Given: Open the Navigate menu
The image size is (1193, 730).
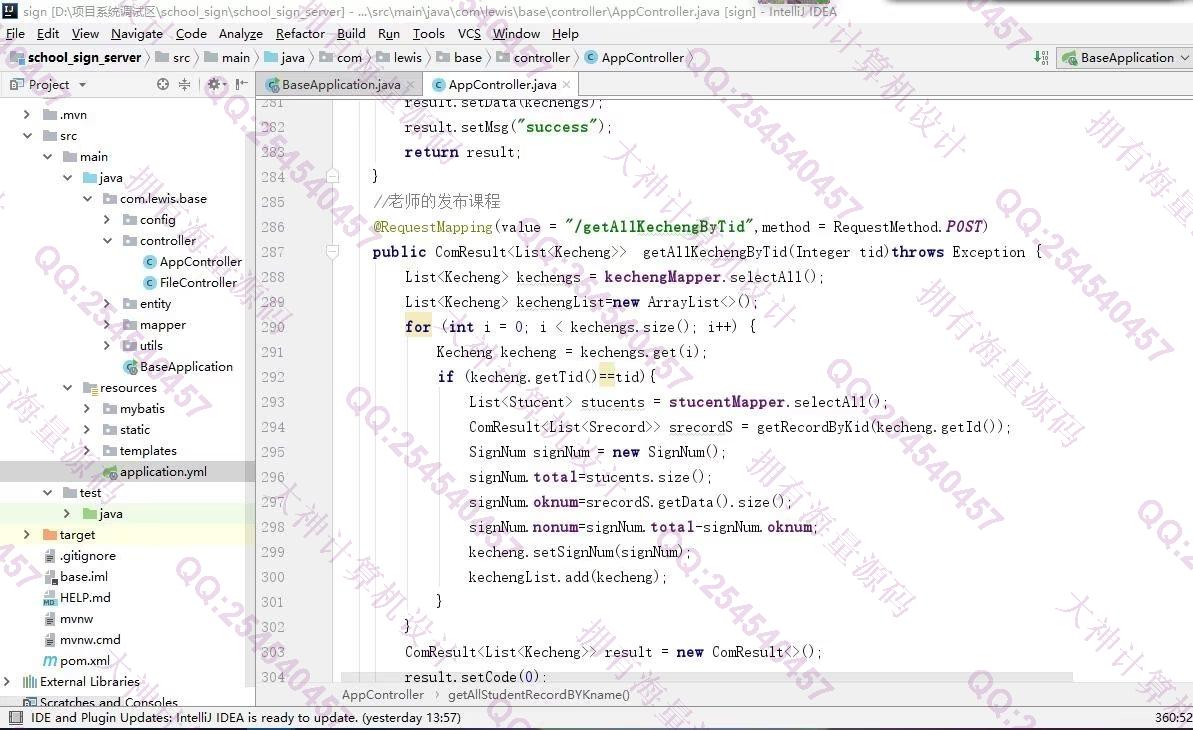Looking at the screenshot, I should tap(137, 33).
